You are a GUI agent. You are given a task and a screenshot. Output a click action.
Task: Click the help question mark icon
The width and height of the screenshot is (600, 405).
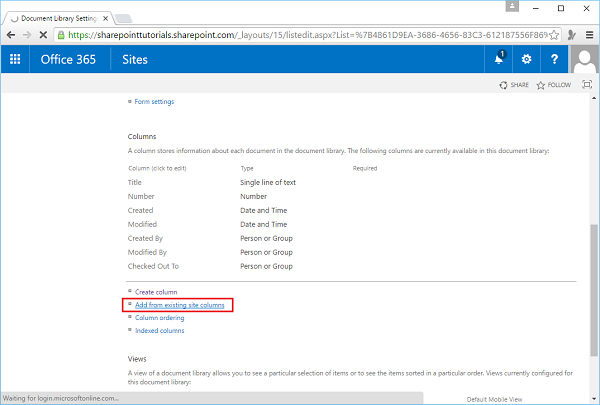(x=555, y=59)
